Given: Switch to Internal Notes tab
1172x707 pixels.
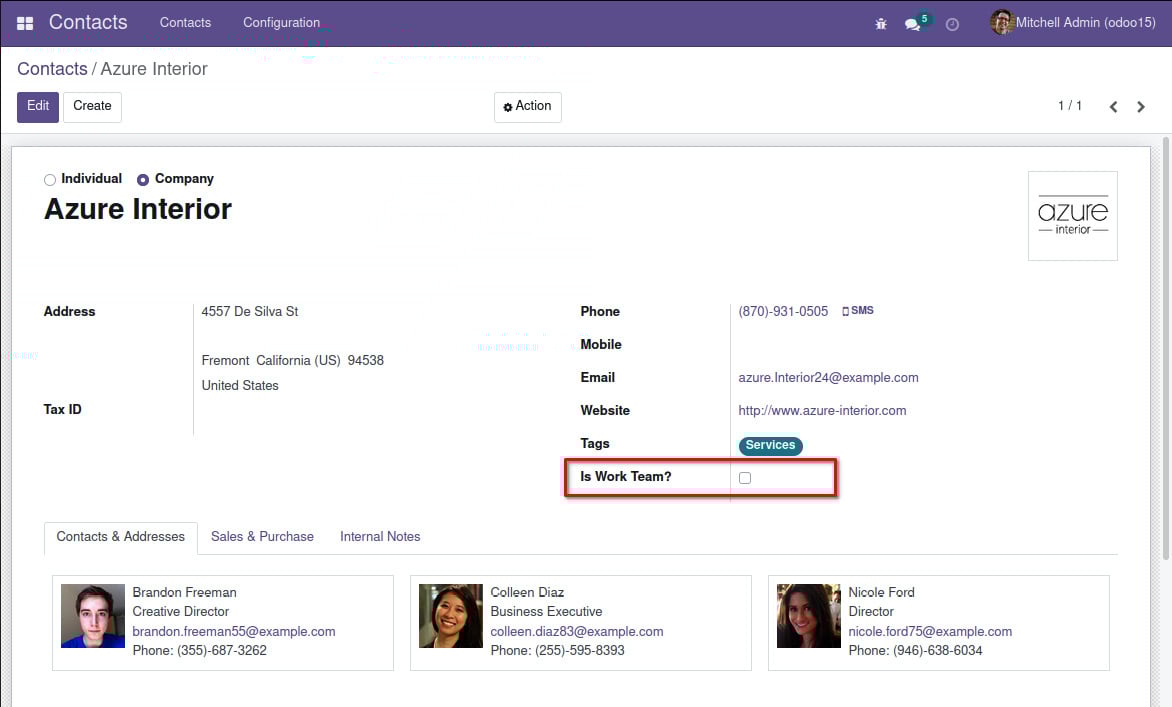Looking at the screenshot, I should click(x=380, y=537).
